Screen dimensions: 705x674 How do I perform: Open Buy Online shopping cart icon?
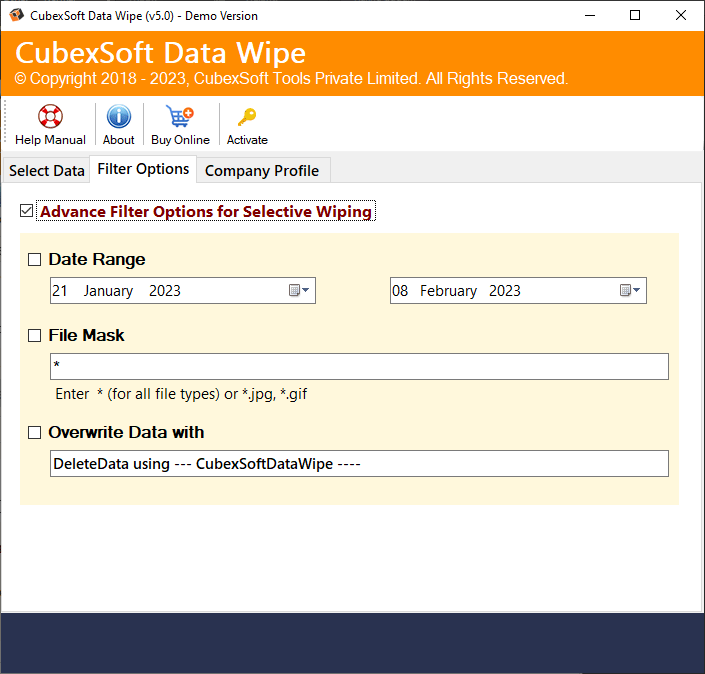(x=180, y=117)
